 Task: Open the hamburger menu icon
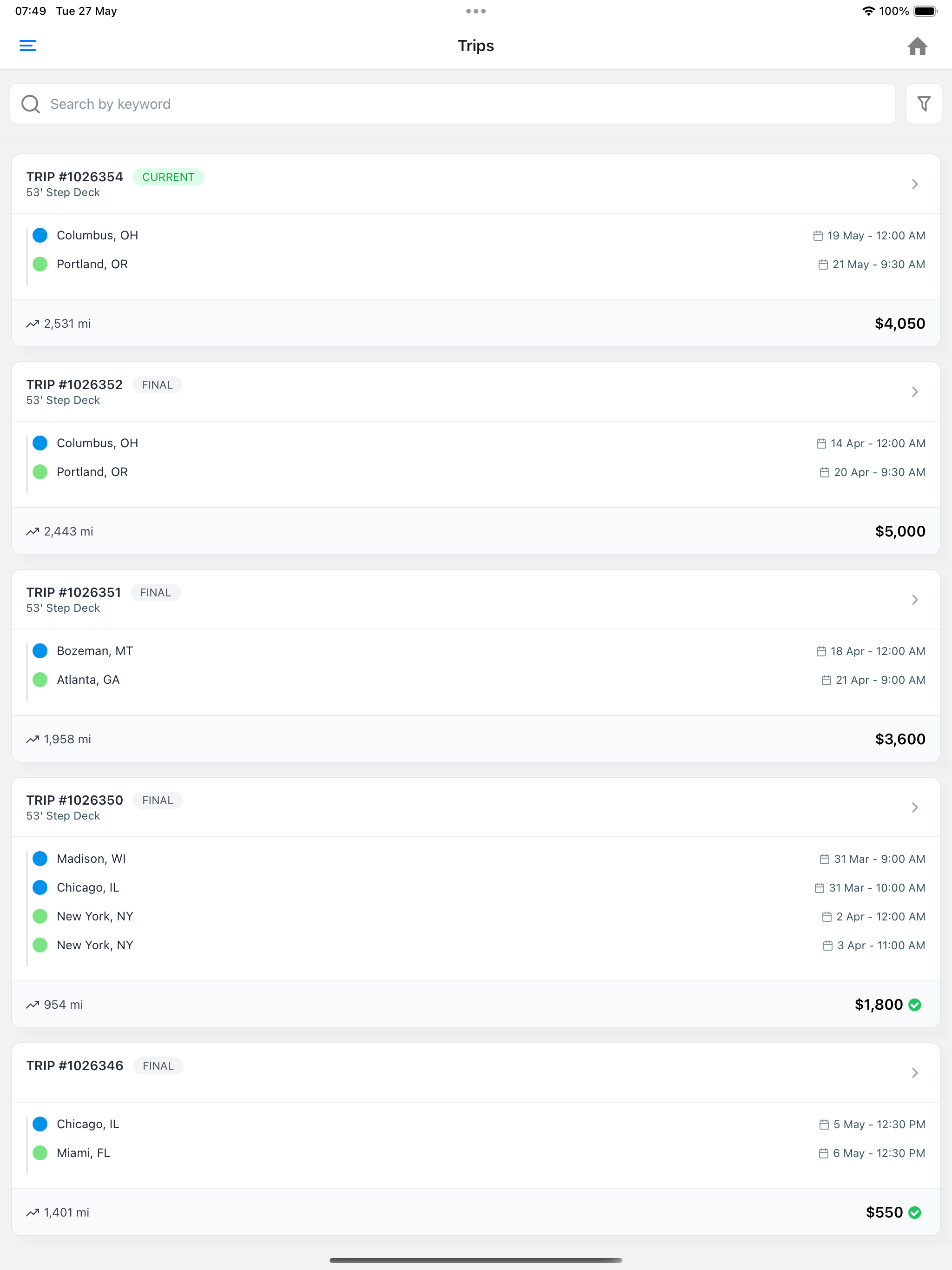point(27,46)
